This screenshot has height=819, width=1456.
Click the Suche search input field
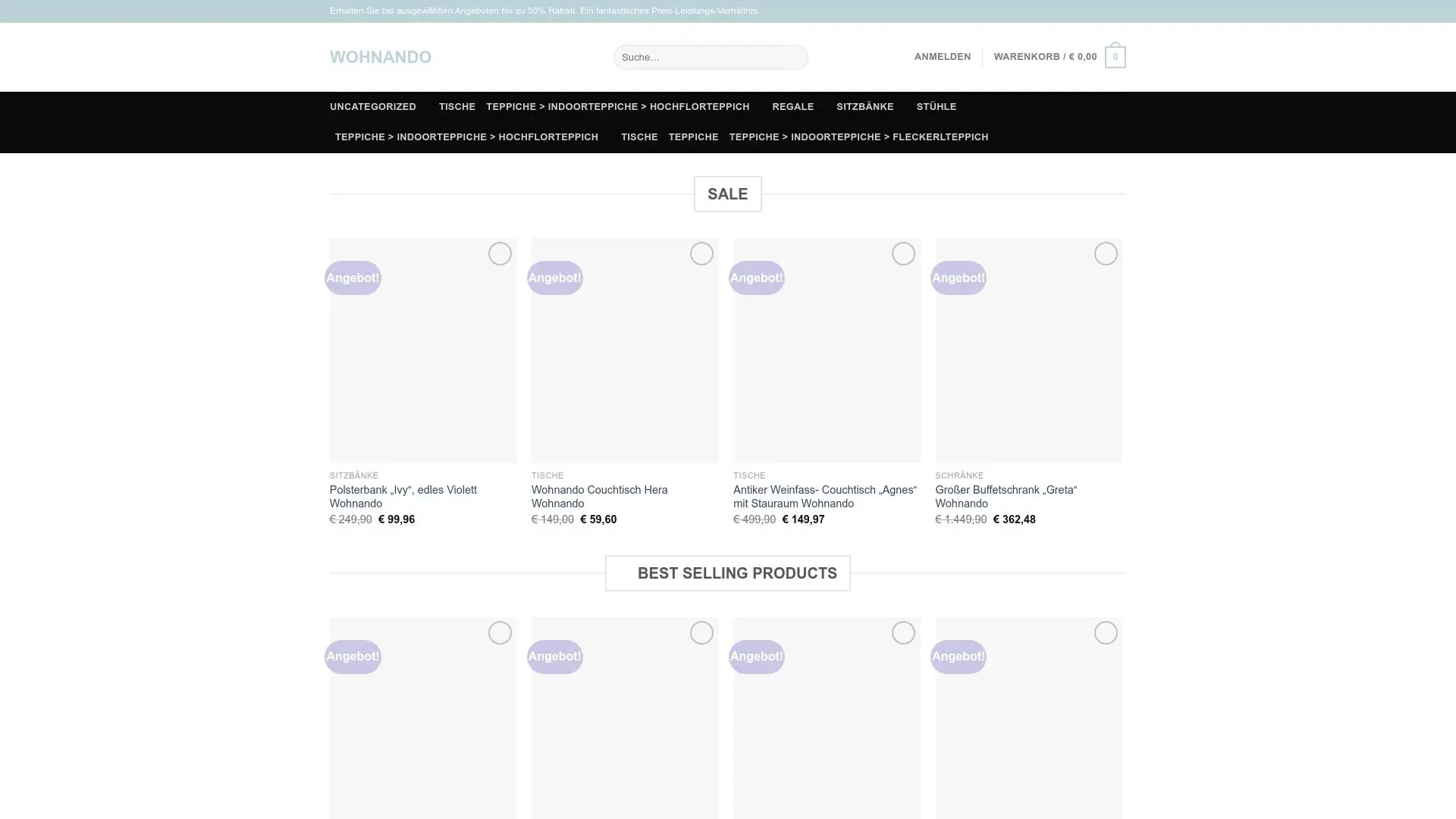click(710, 57)
